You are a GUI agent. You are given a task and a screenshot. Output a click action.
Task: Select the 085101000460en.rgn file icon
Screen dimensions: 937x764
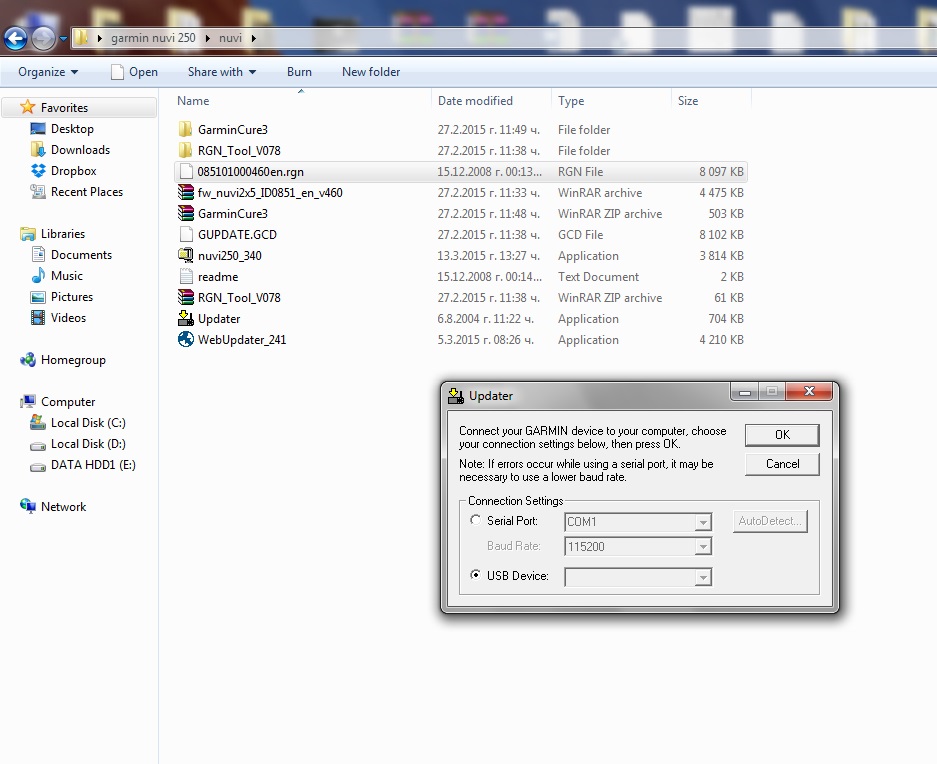click(186, 172)
